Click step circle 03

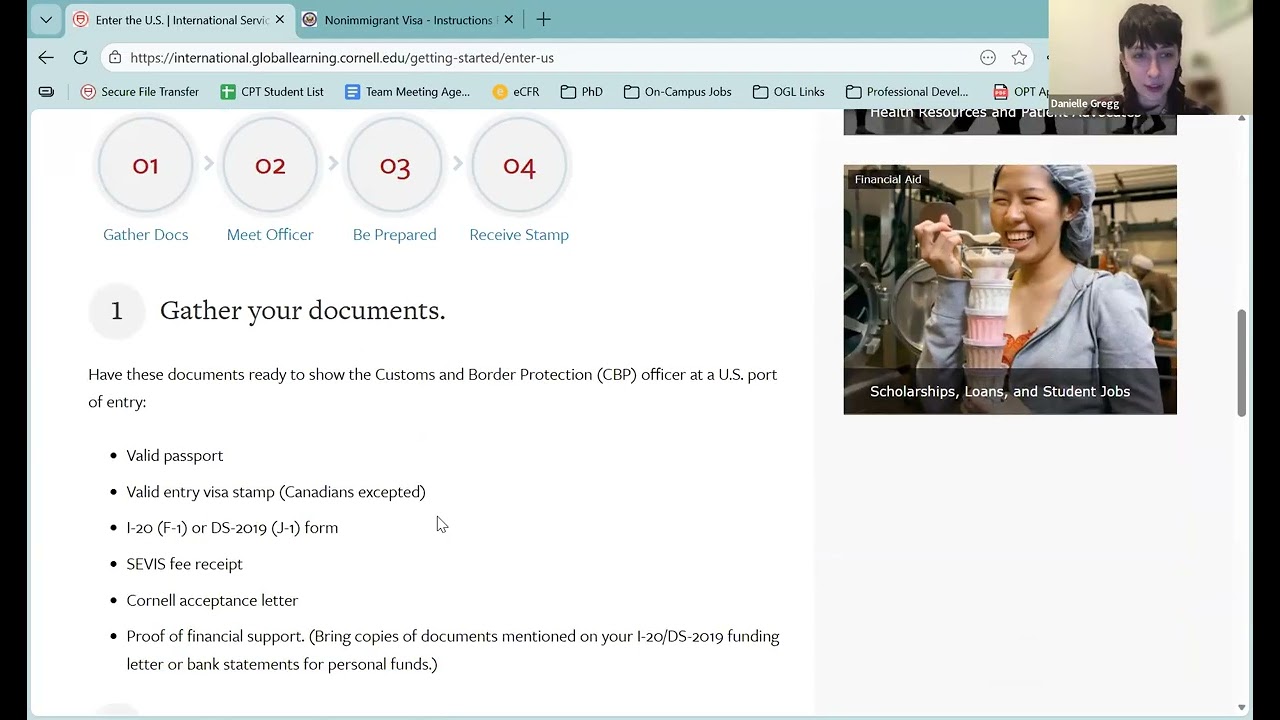(x=395, y=165)
